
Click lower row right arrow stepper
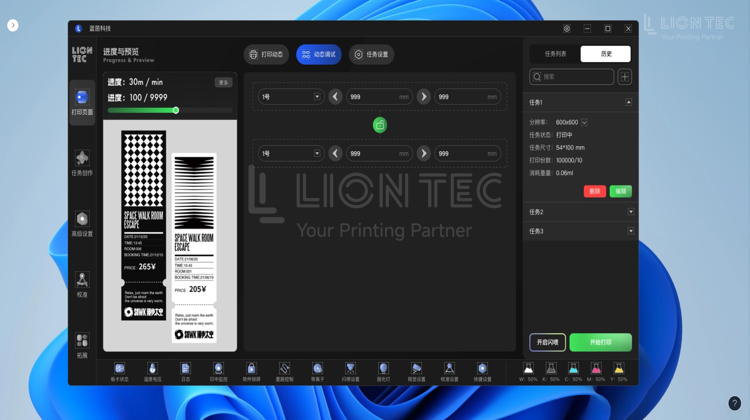coord(423,154)
